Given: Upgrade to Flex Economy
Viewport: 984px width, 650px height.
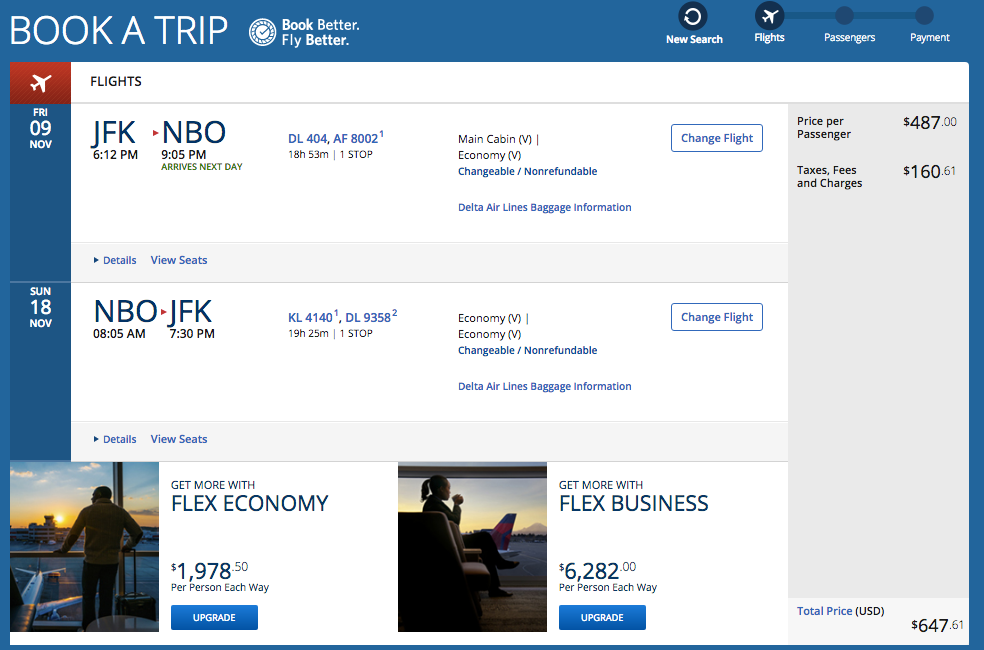Looking at the screenshot, I should coord(214,618).
